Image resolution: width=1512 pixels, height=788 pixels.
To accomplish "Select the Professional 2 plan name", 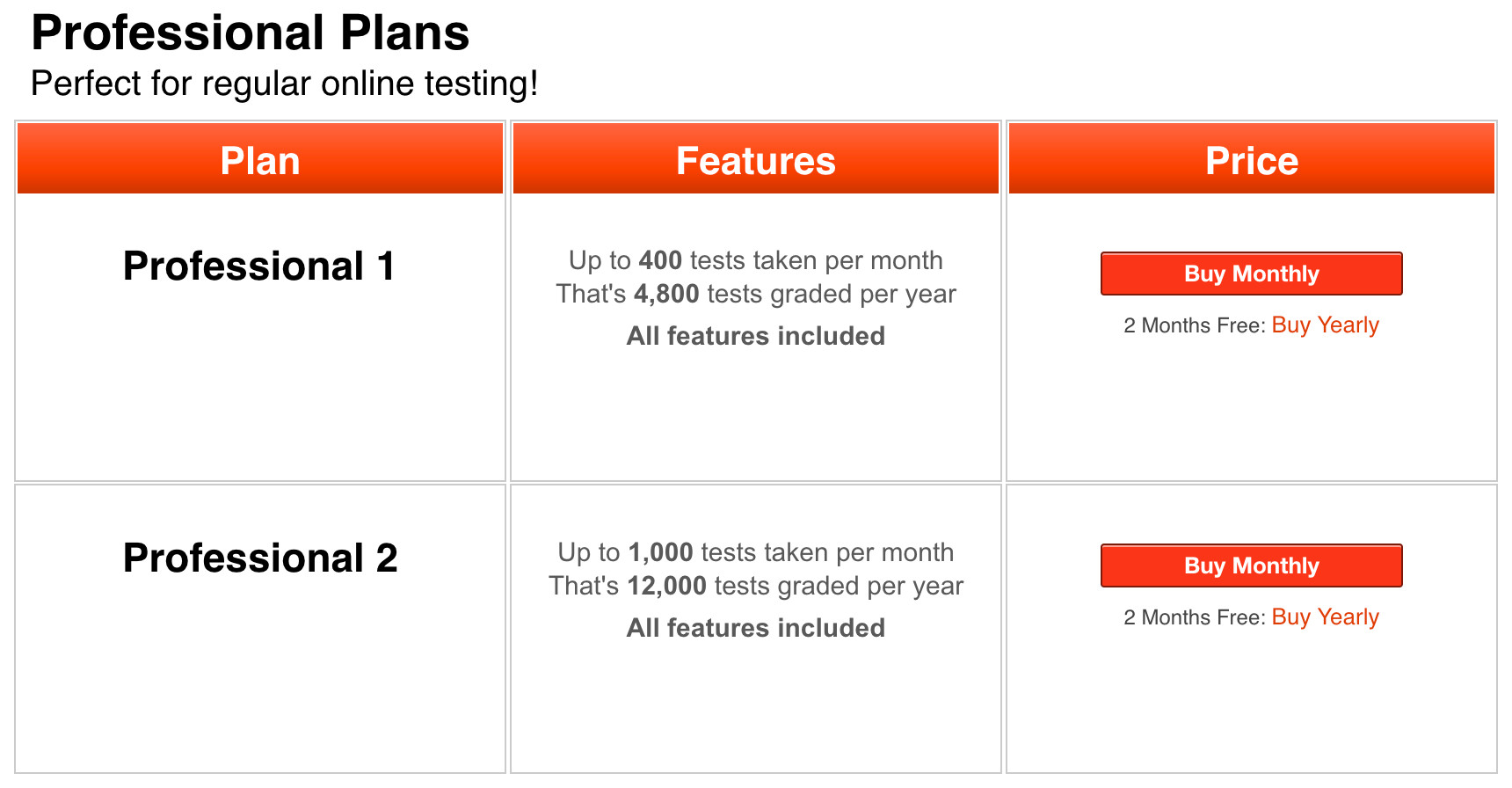I will tap(260, 558).
